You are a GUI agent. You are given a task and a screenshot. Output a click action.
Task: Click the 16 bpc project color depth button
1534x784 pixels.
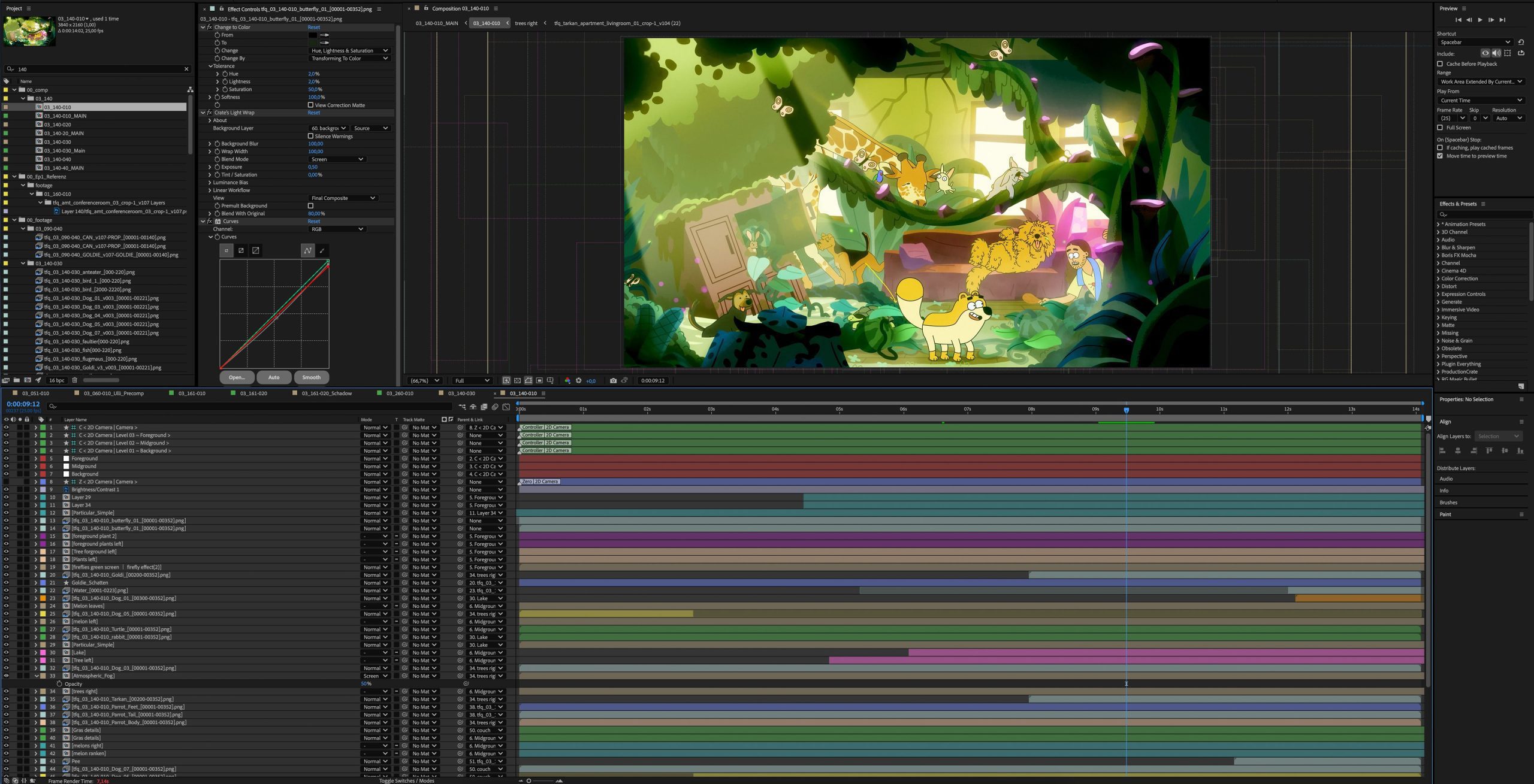[x=56, y=380]
